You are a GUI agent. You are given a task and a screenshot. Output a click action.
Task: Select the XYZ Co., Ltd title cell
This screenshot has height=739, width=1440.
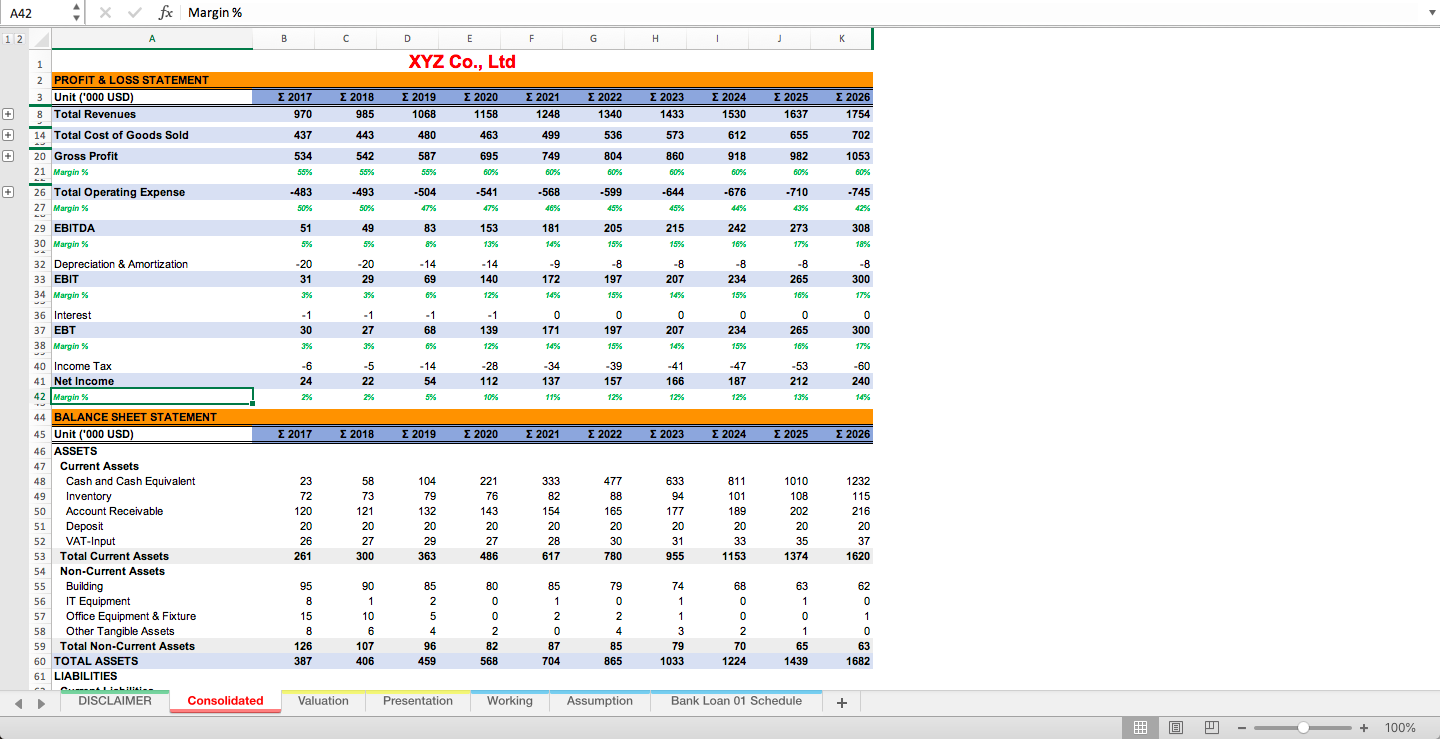click(462, 62)
